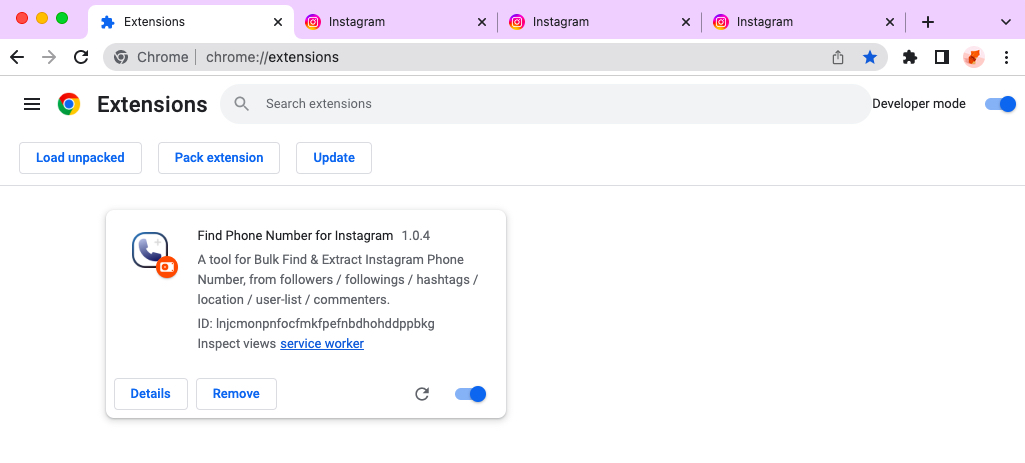Click the browser Reload page button
This screenshot has height=463, width=1025.
[81, 57]
